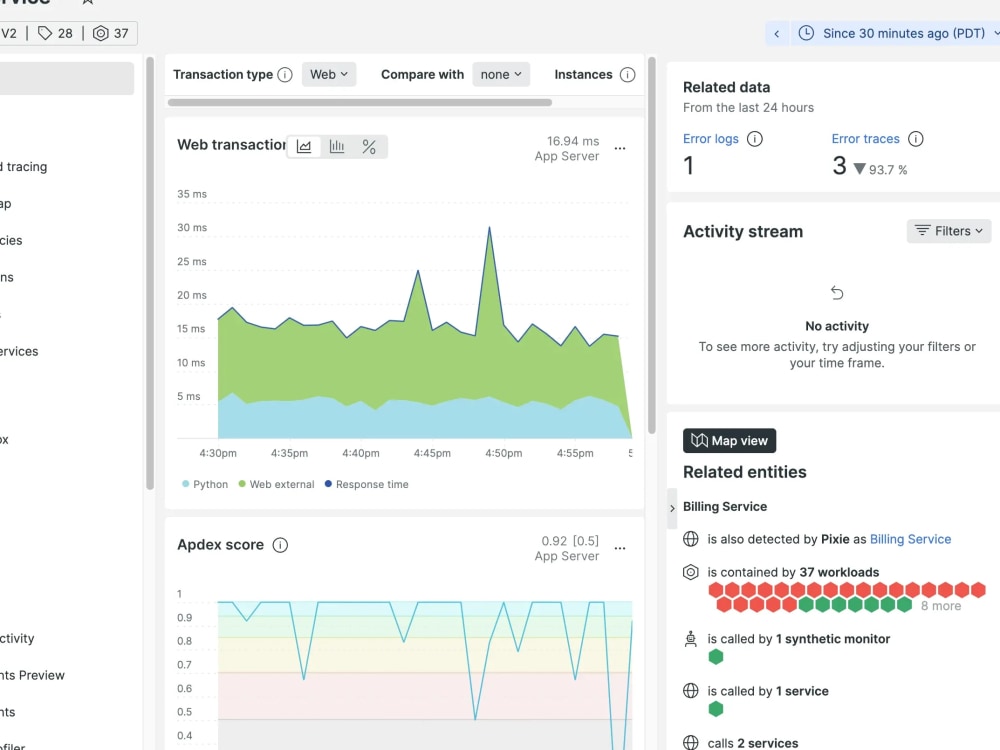The image size is (1000, 750).
Task: Click the '0.92 [0.5]' Apdex value
Action: [570, 541]
